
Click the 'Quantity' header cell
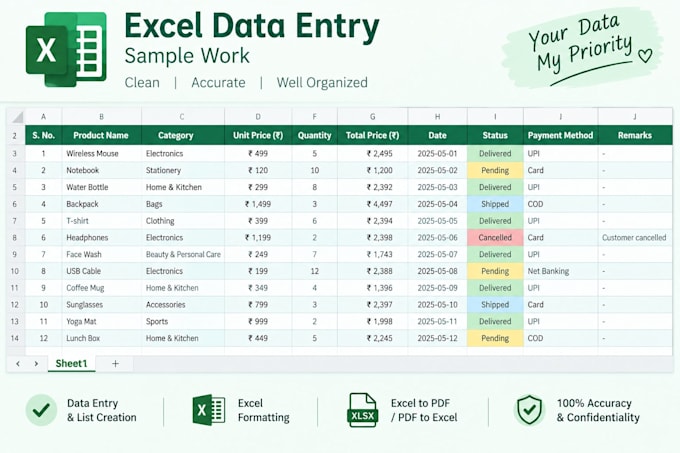(x=314, y=135)
